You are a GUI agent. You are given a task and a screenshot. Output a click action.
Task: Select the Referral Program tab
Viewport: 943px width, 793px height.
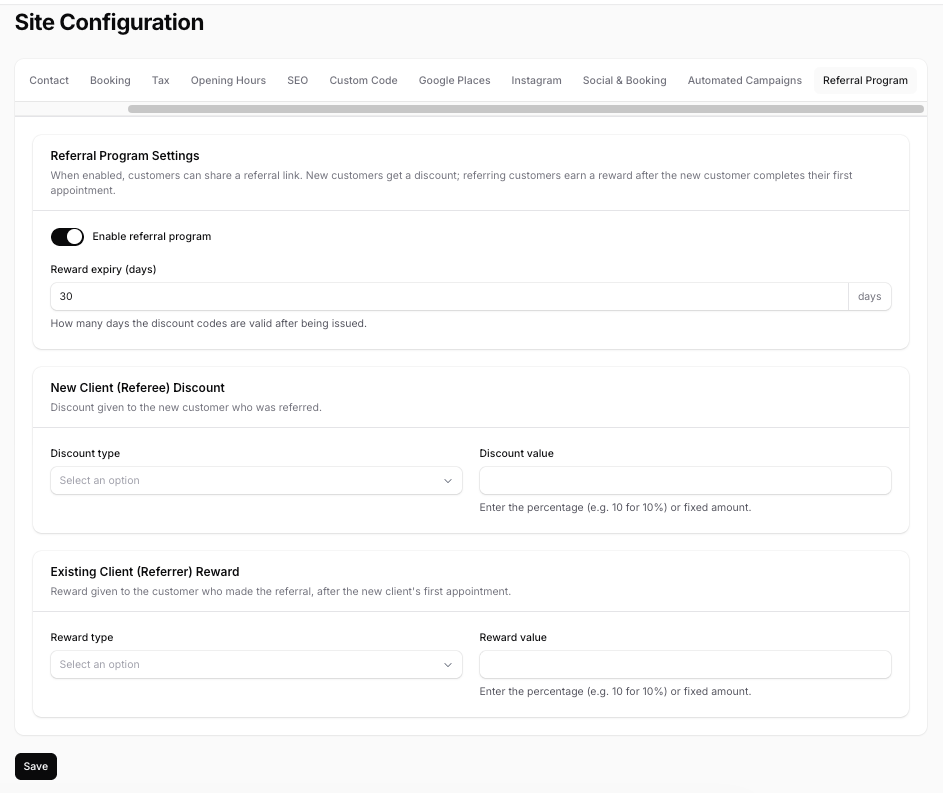click(x=865, y=80)
